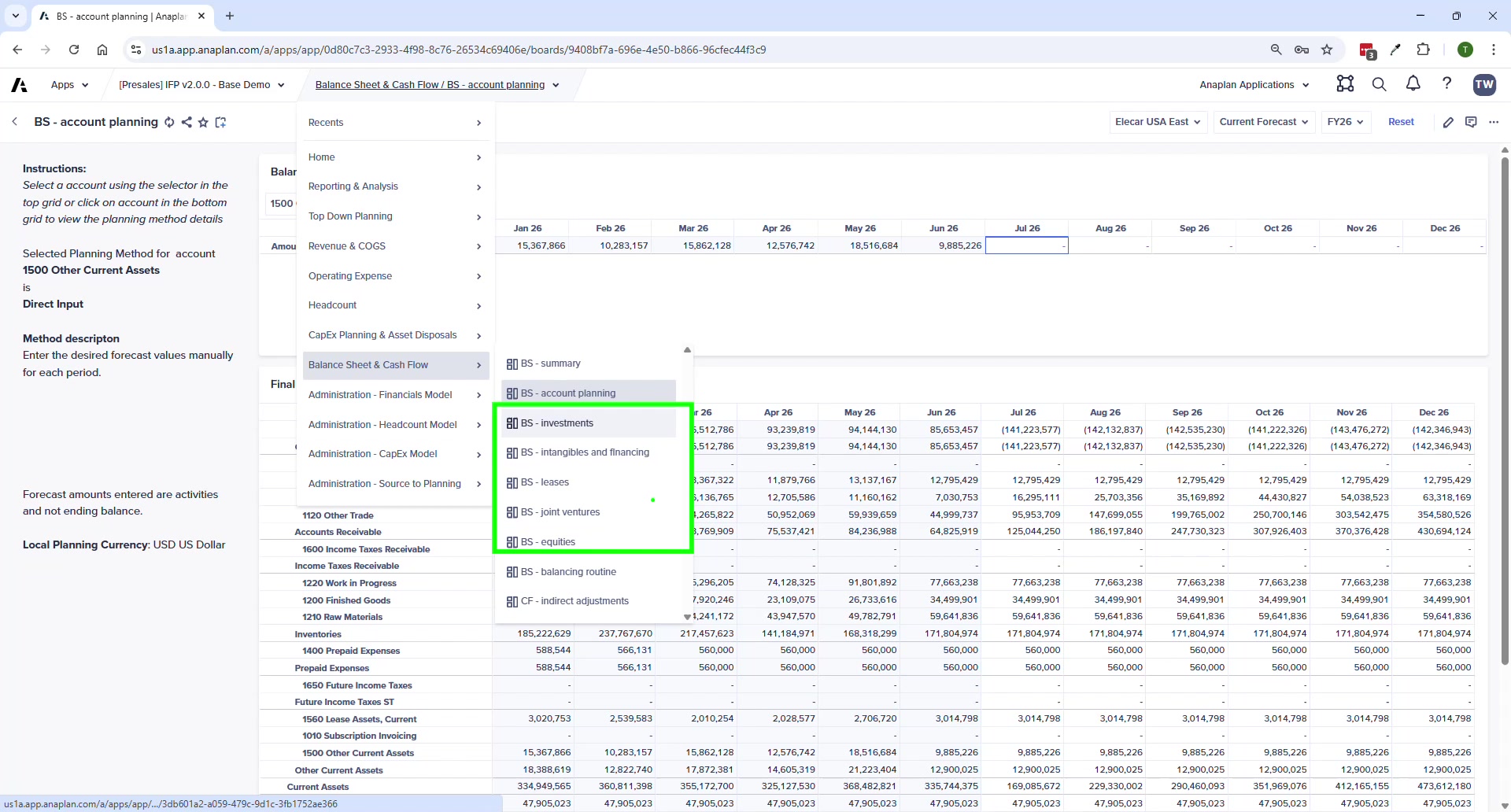Click the Reset button
This screenshot has width=1511, height=812.
click(1402, 122)
